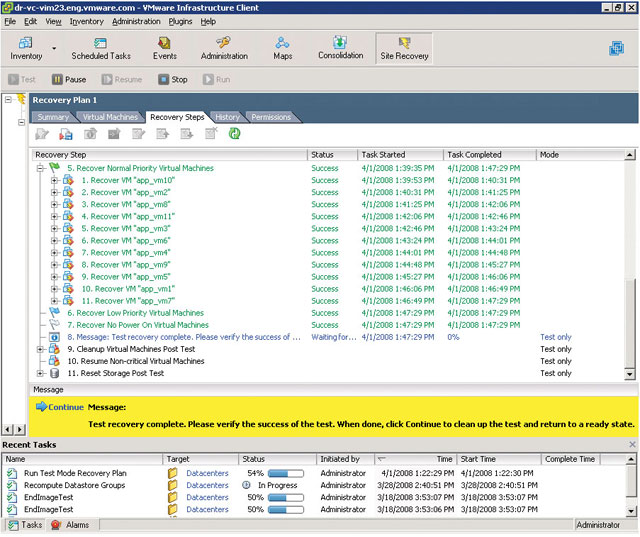Click the flag icon of step 6 Low Priority
The width and height of the screenshot is (640, 537).
click(x=54, y=313)
